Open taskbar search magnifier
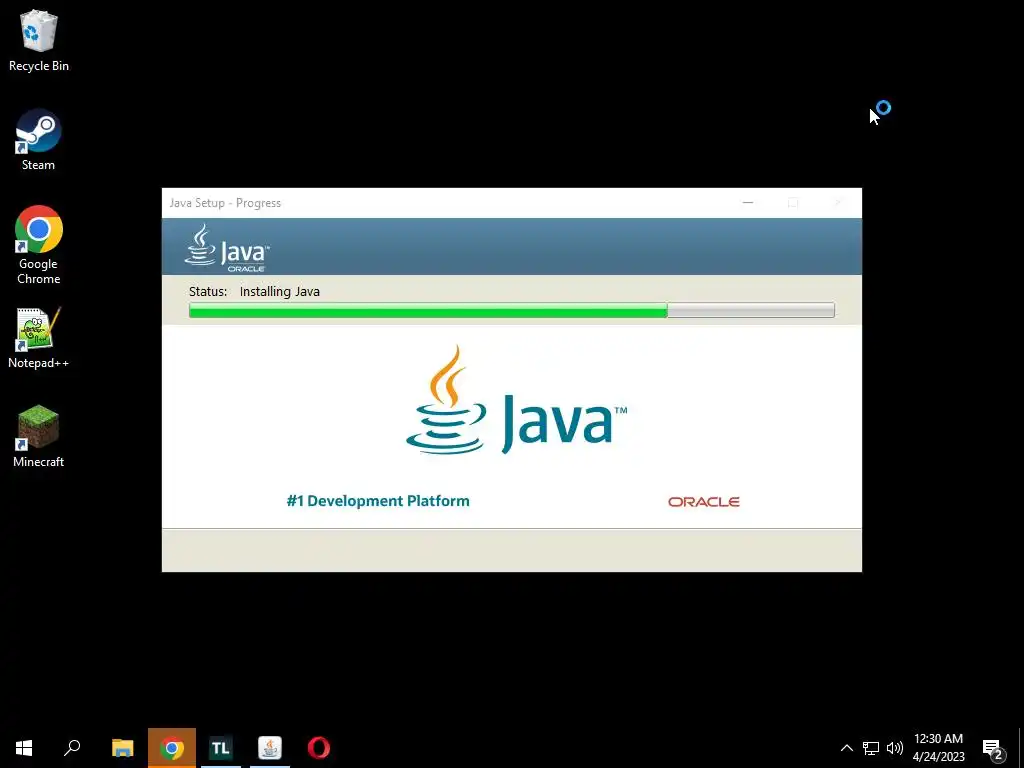The height and width of the screenshot is (768, 1024). pyautogui.click(x=72, y=748)
